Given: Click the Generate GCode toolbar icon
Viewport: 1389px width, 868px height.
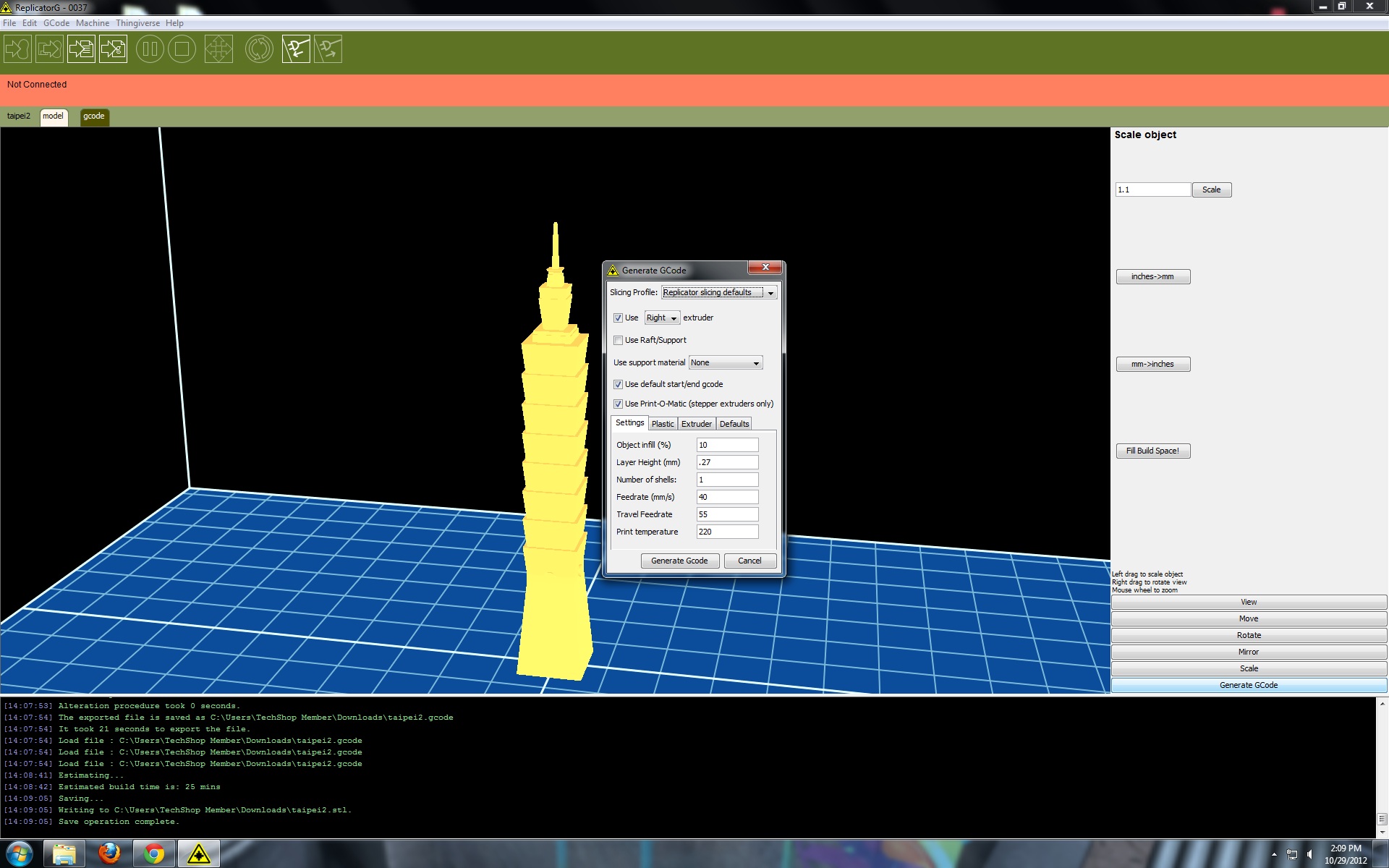Looking at the screenshot, I should (x=113, y=49).
